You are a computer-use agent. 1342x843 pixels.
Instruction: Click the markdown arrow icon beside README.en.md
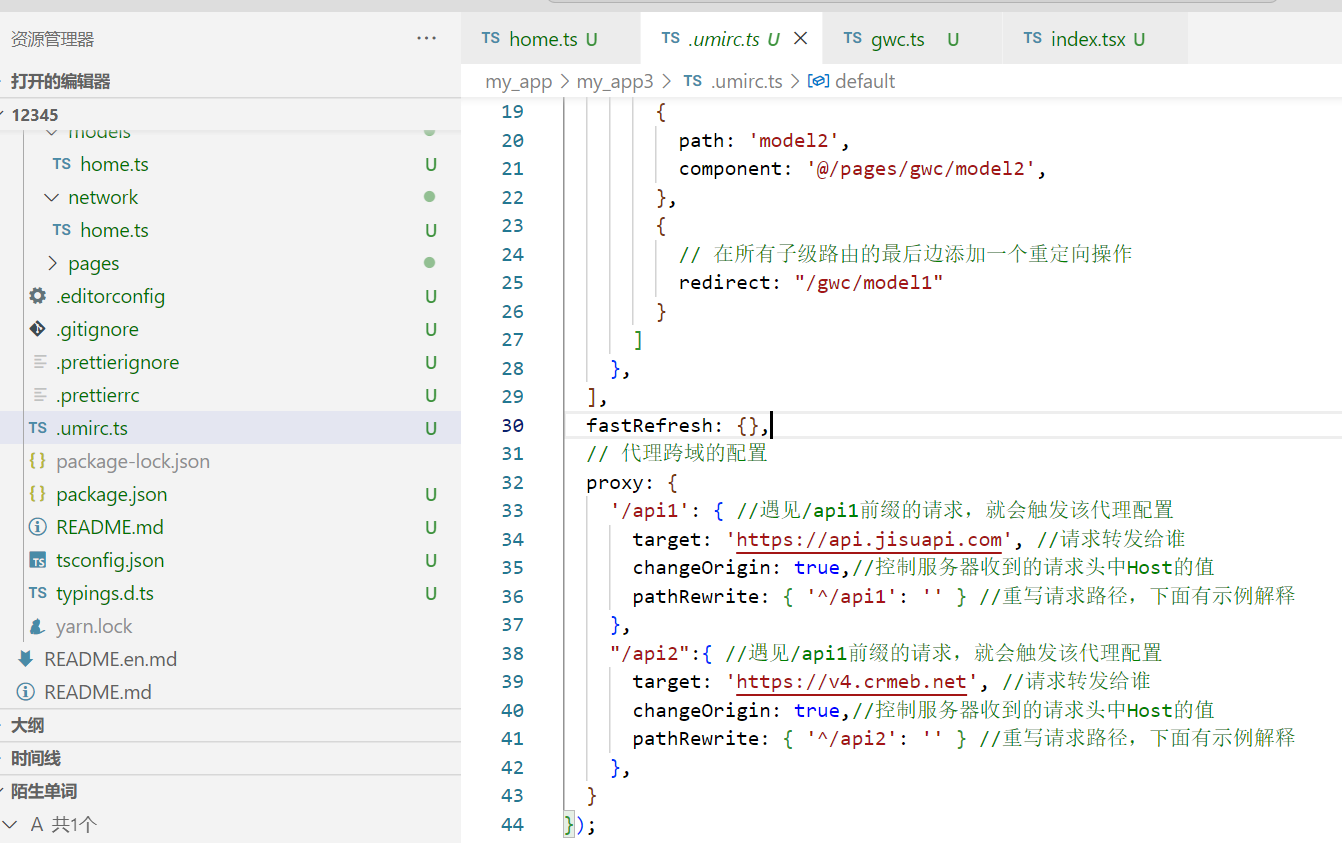pyautogui.click(x=26, y=659)
